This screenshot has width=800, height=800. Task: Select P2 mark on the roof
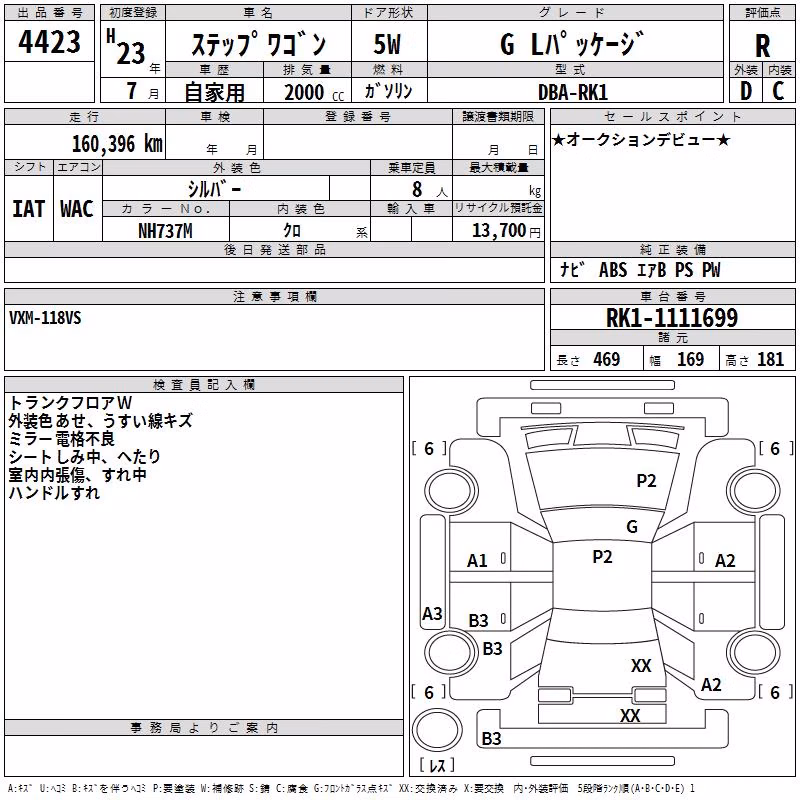click(602, 557)
